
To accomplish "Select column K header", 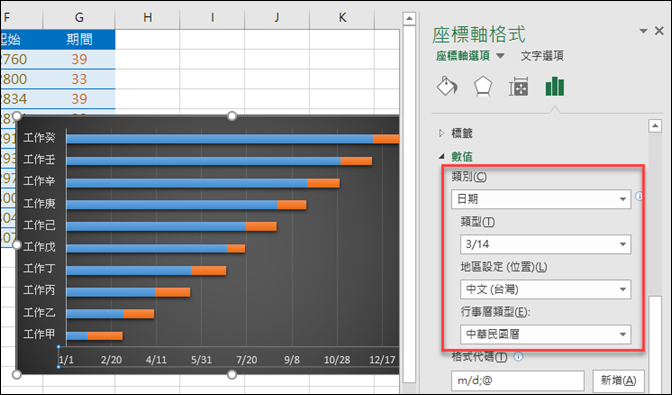I will point(342,18).
